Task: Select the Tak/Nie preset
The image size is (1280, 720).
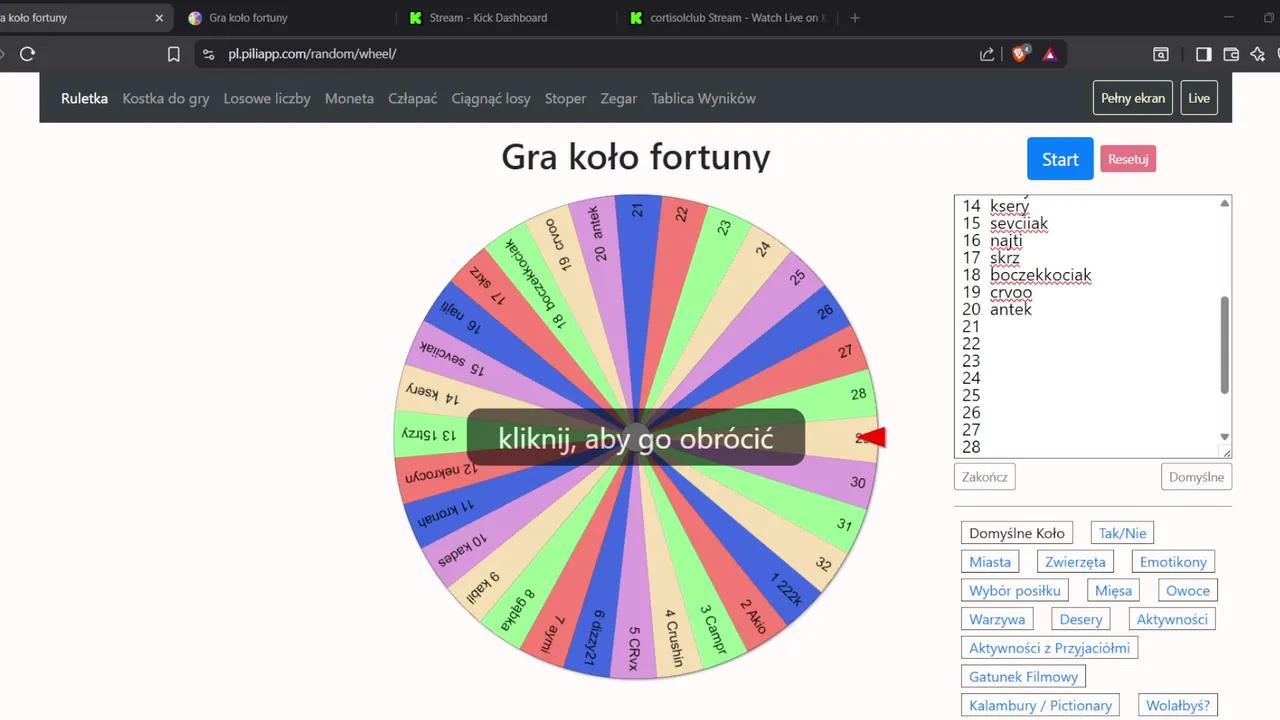Action: (x=1123, y=533)
